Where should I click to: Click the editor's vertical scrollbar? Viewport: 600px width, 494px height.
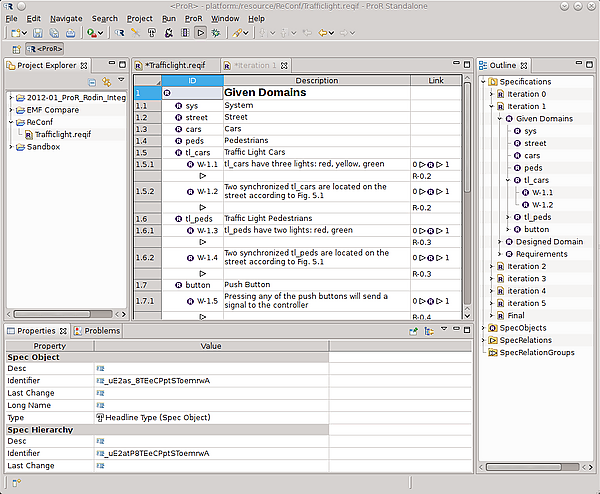pyautogui.click(x=467, y=138)
